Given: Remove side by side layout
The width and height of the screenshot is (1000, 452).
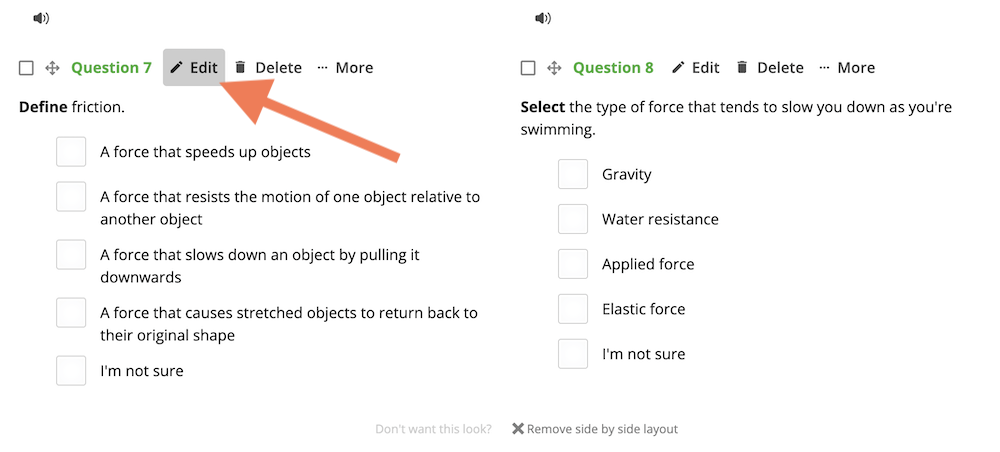Looking at the screenshot, I should point(595,429).
